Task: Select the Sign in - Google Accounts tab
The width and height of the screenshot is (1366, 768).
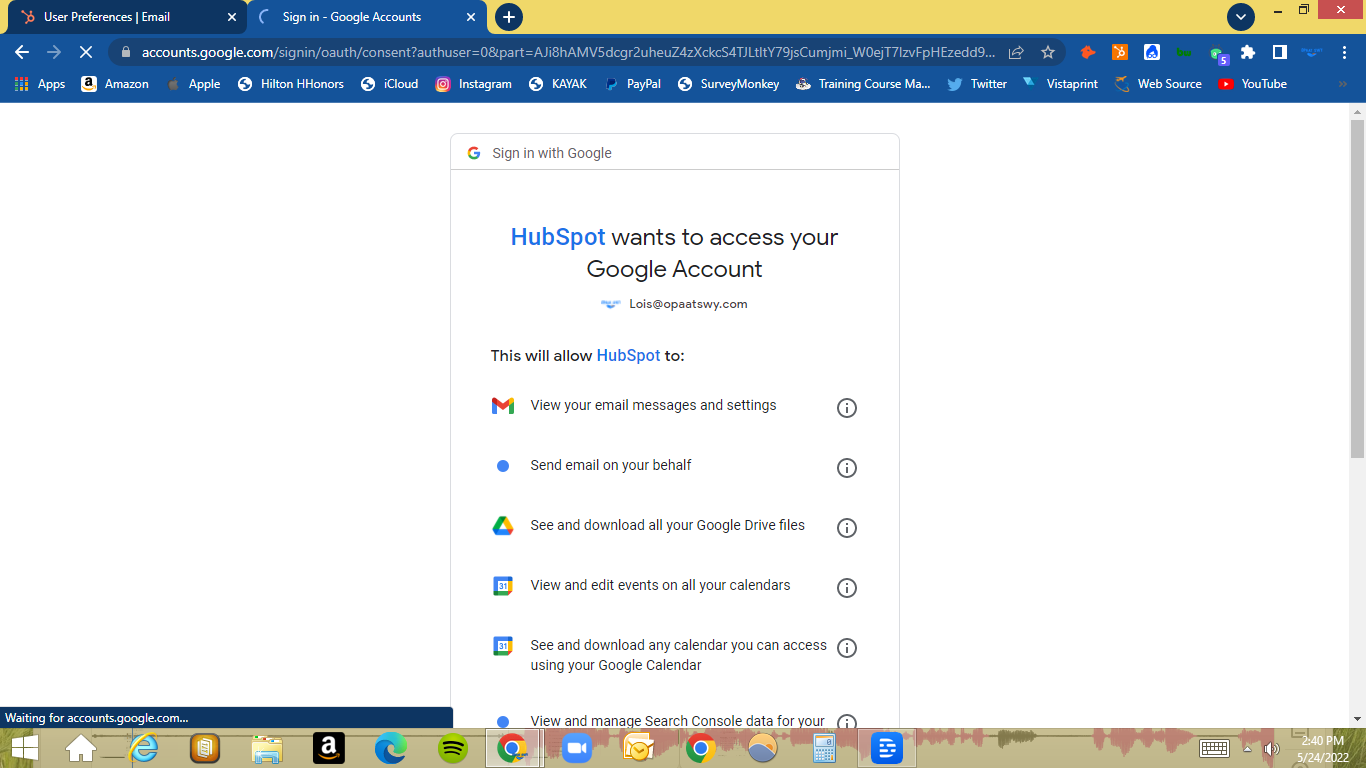Action: pyautogui.click(x=368, y=17)
